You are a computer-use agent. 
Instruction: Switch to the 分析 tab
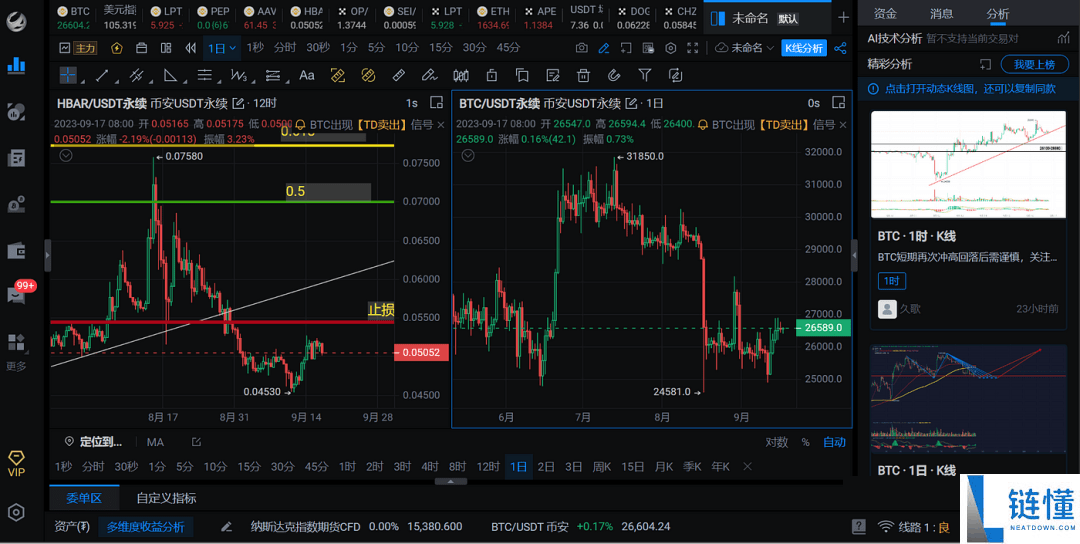pyautogui.click(x=997, y=13)
